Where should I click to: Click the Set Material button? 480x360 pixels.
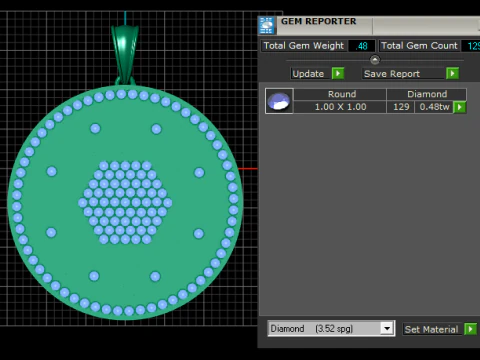click(431, 329)
